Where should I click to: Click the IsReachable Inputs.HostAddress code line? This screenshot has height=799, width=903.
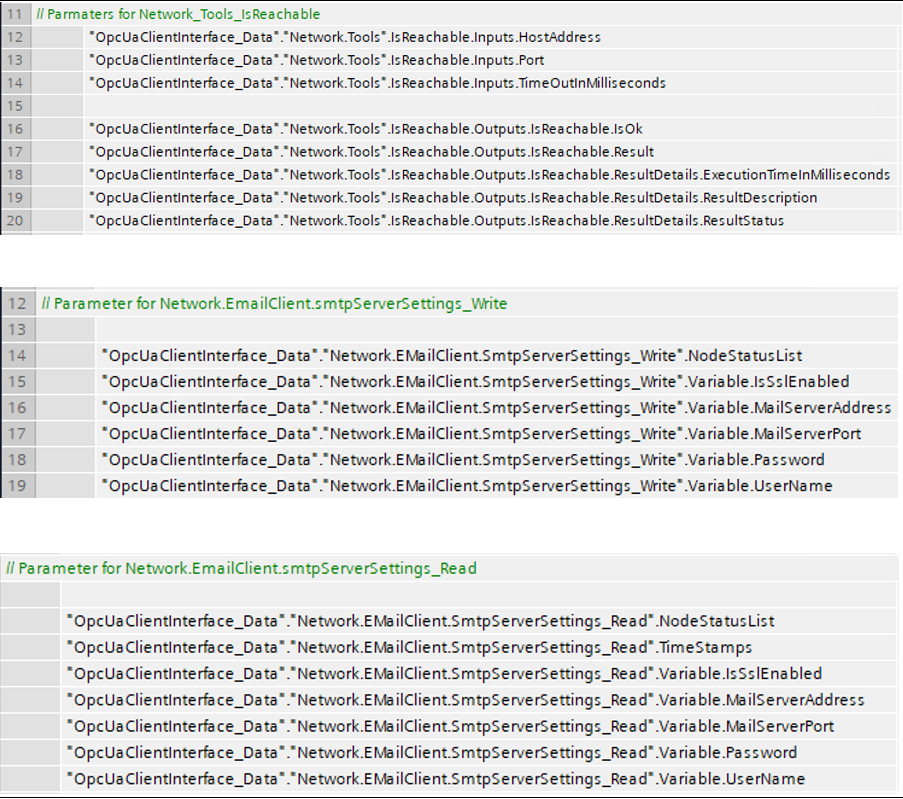(345, 37)
